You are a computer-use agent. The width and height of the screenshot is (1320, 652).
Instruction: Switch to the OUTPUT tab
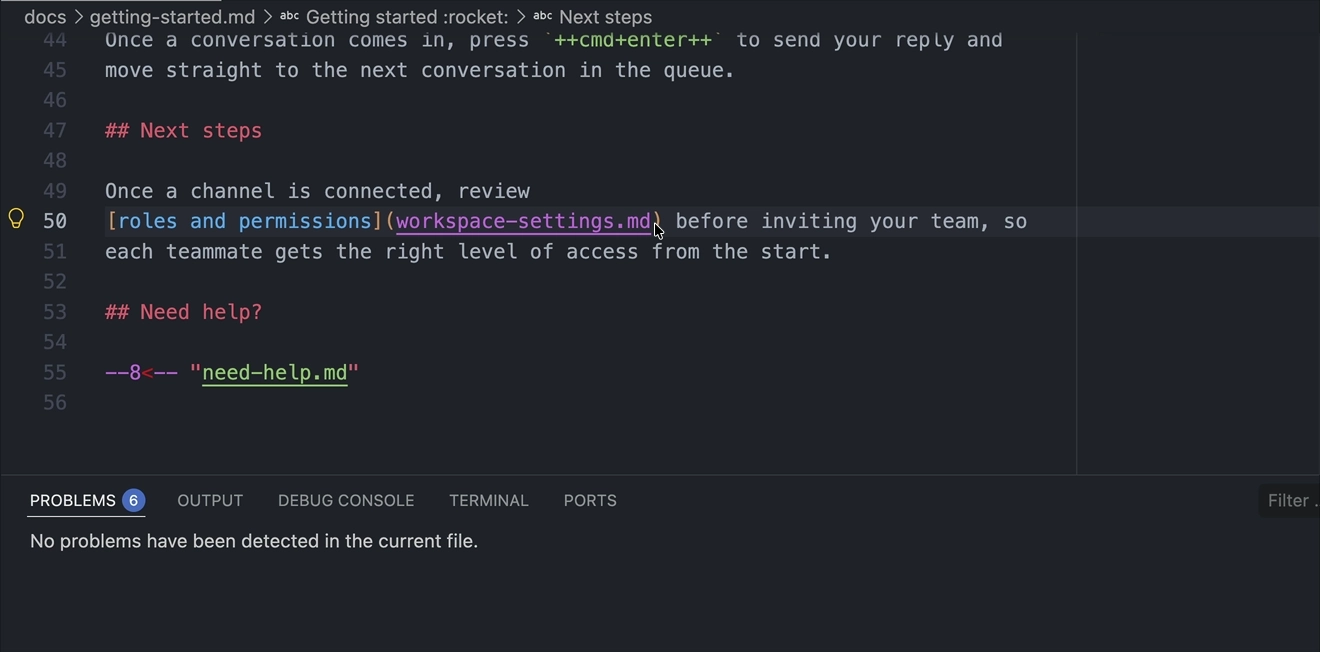point(210,500)
